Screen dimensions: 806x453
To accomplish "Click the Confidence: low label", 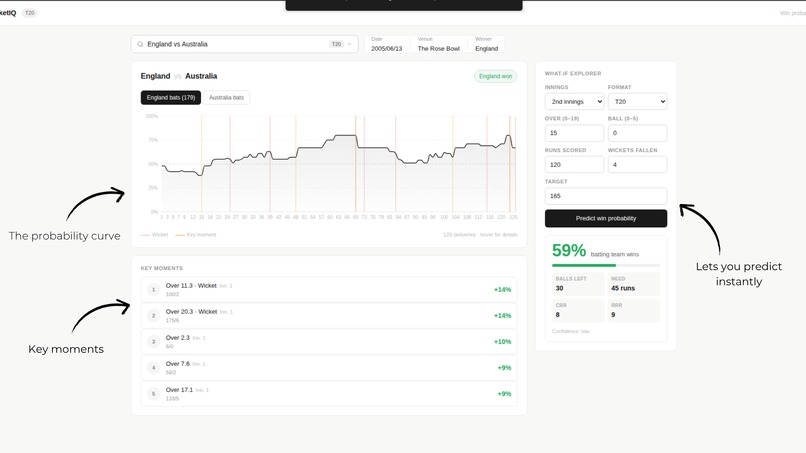I will point(571,331).
